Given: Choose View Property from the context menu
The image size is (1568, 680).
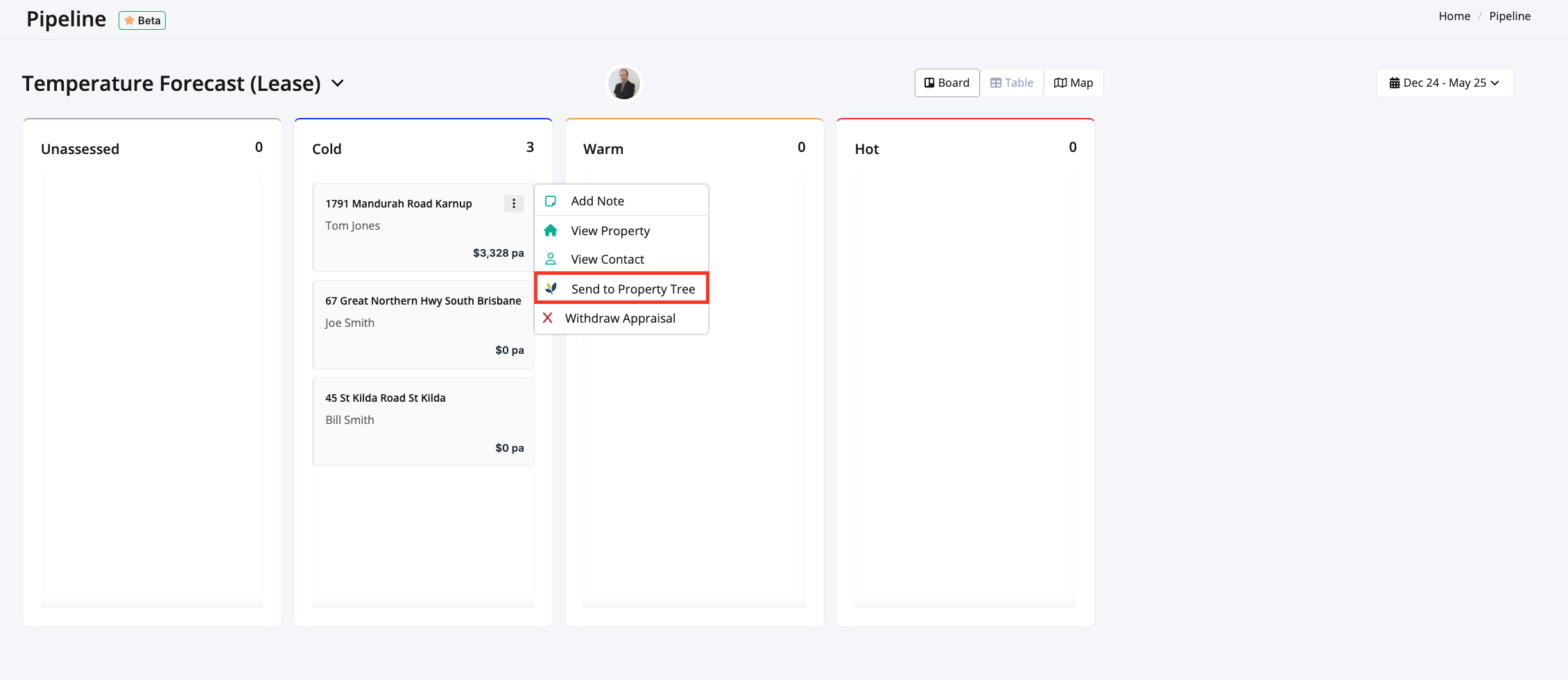Looking at the screenshot, I should tap(621, 230).
